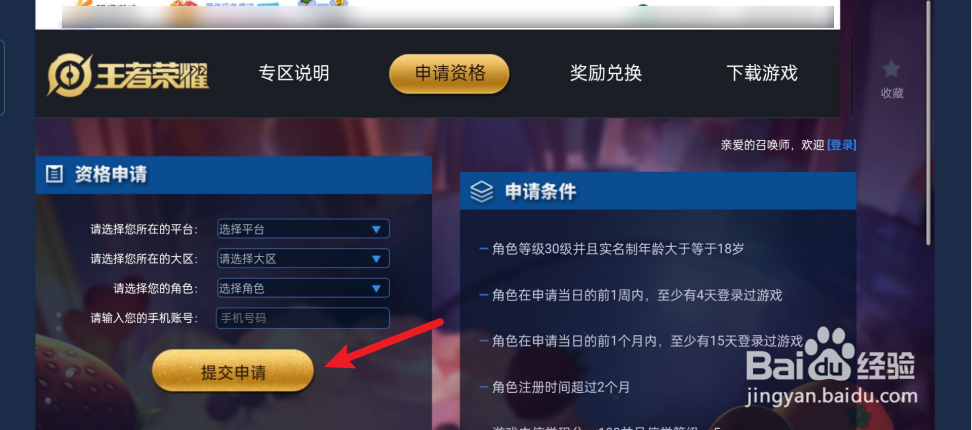Click the 选择平台 dropdown arrow icon
Screen dimensions: 972x430
click(376, 229)
